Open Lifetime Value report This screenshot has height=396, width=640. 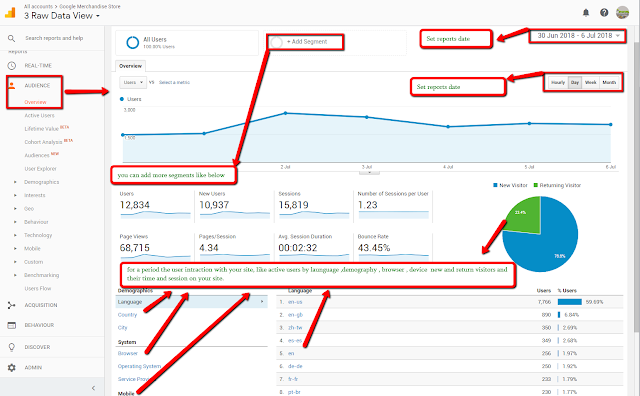point(41,129)
